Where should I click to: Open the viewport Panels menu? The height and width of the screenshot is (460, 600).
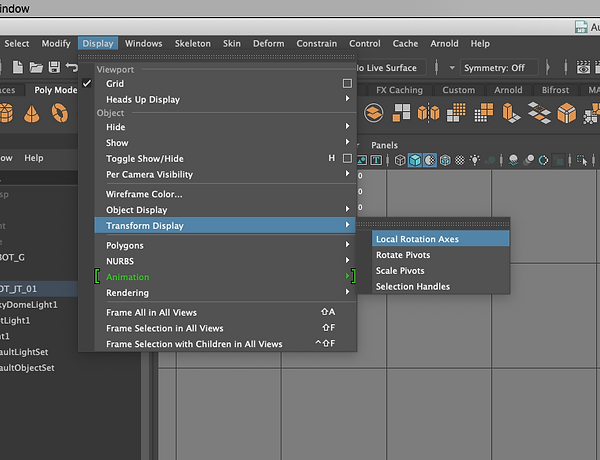[384, 145]
